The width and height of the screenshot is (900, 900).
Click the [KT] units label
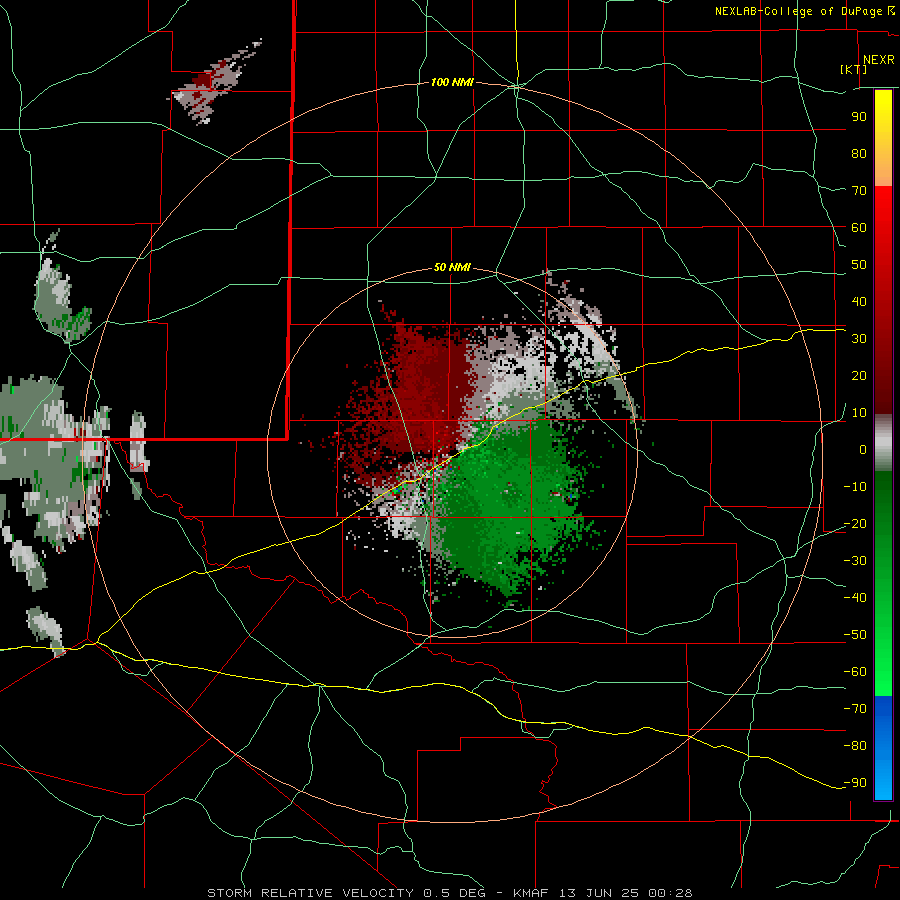click(x=854, y=69)
